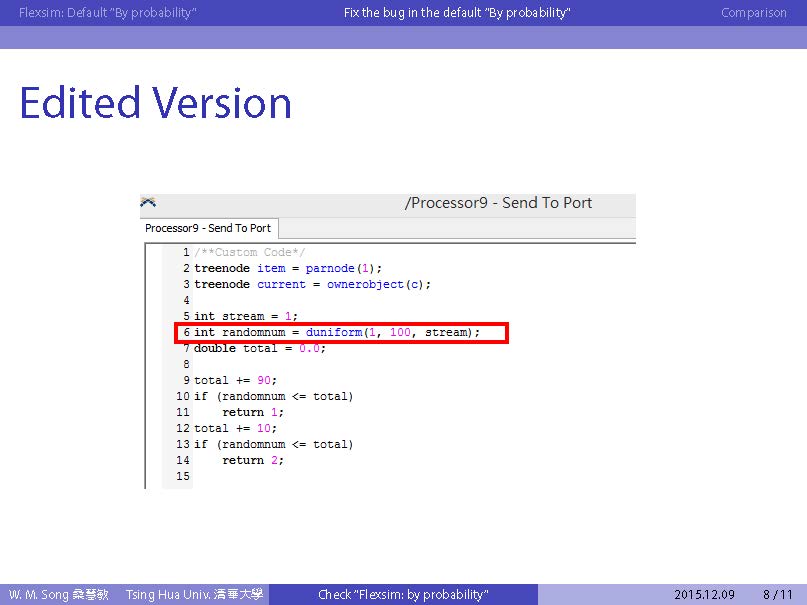Click the "Edited Version" slide title
807x605 pixels.
pos(156,104)
